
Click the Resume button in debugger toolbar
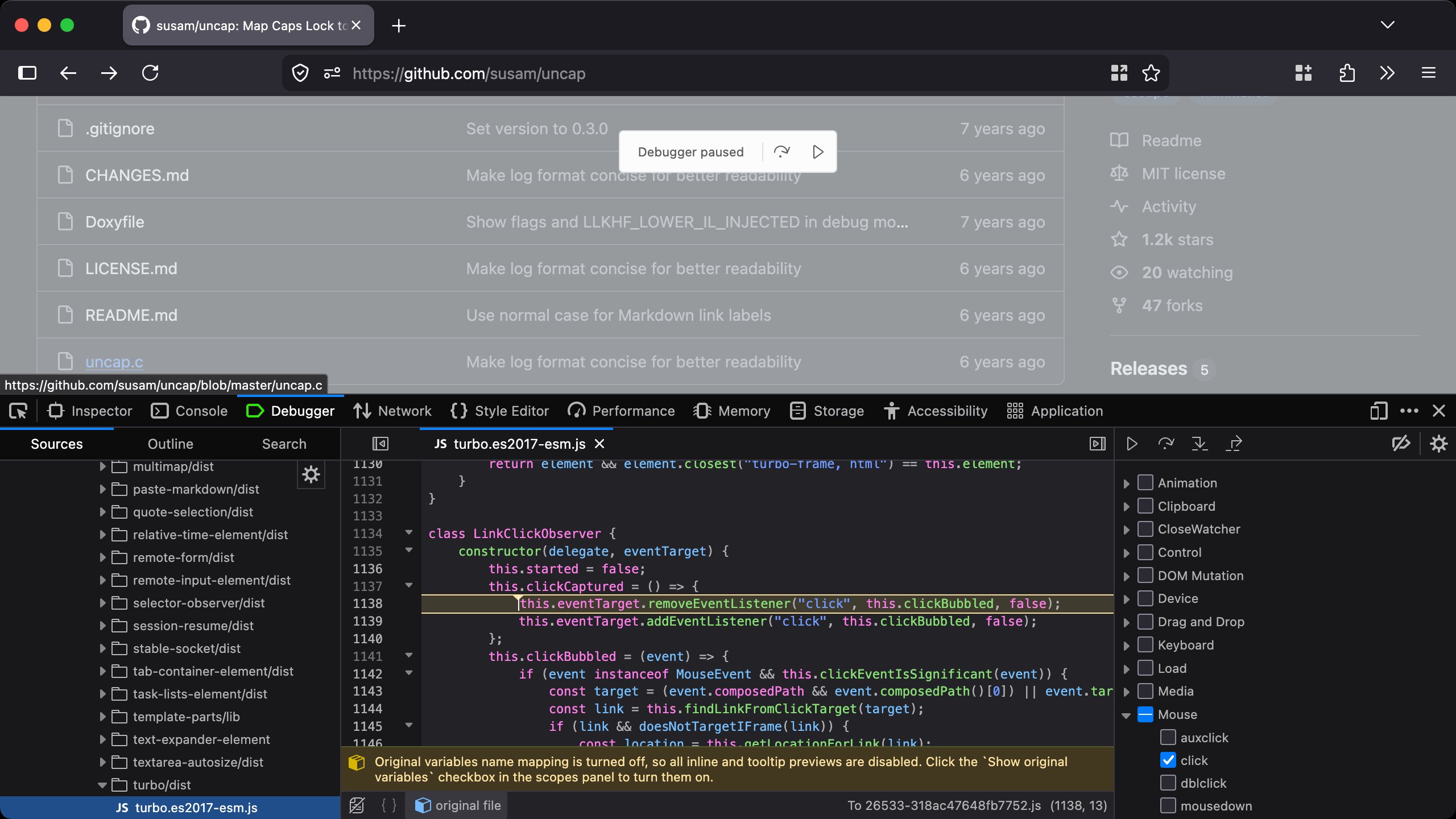point(1132,444)
